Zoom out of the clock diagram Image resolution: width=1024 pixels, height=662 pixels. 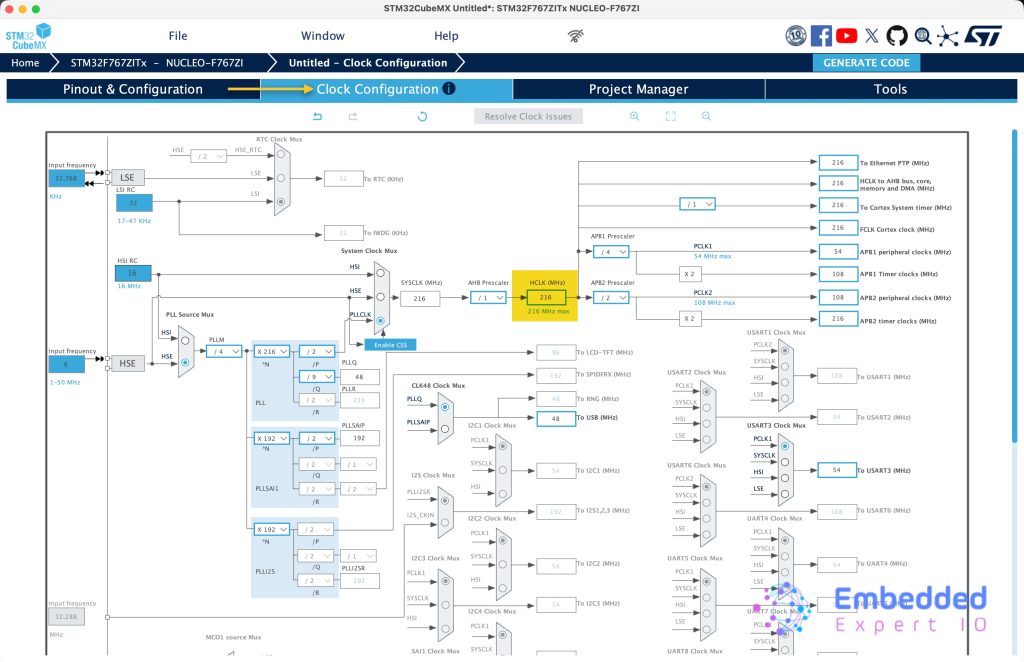click(706, 117)
